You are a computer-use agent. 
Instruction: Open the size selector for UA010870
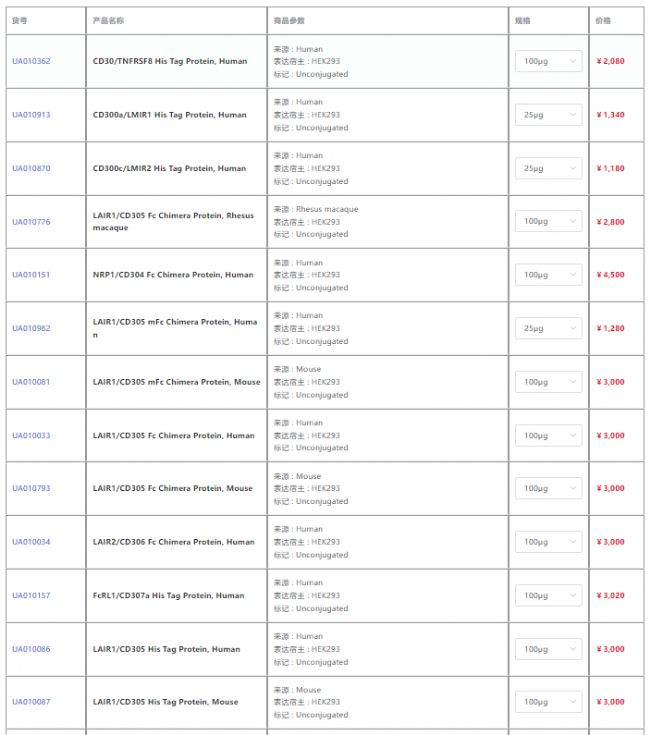coord(548,168)
